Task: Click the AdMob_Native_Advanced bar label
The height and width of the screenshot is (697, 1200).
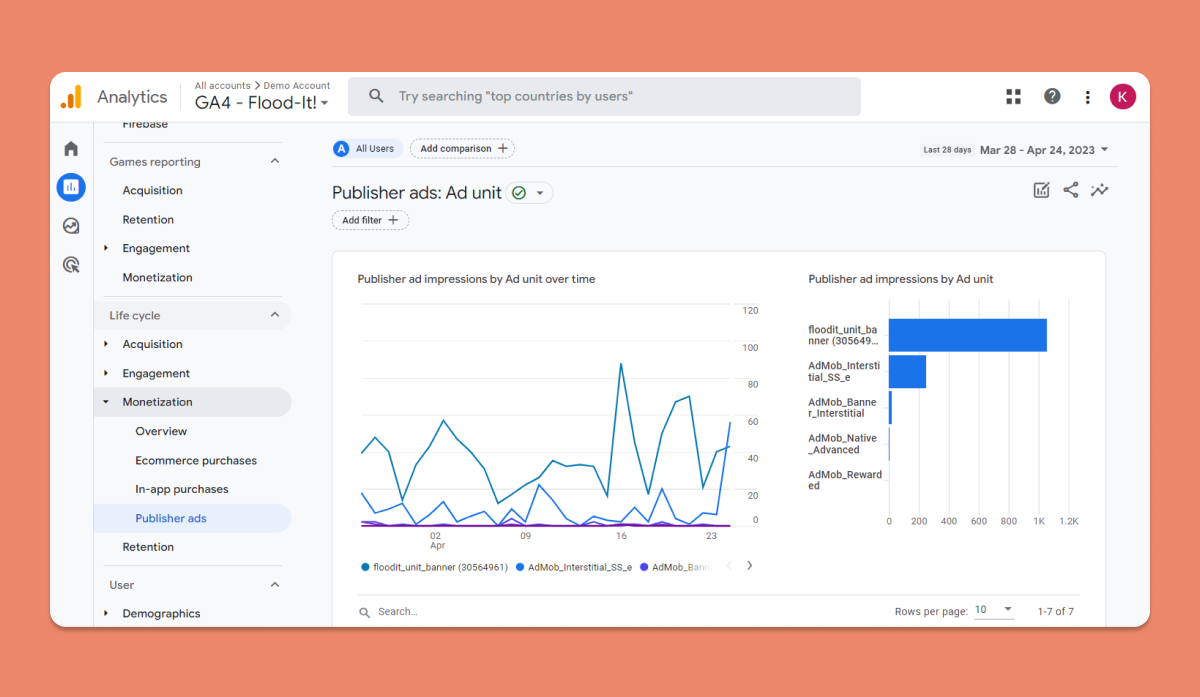Action: 843,444
